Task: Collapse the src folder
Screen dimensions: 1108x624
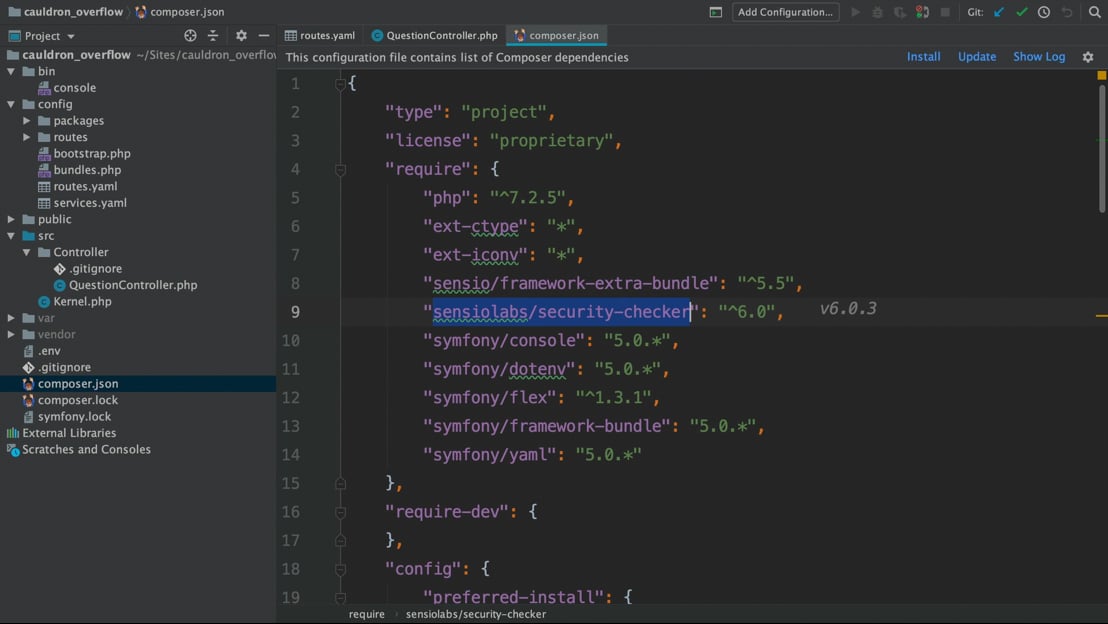Action: [x=12, y=236]
